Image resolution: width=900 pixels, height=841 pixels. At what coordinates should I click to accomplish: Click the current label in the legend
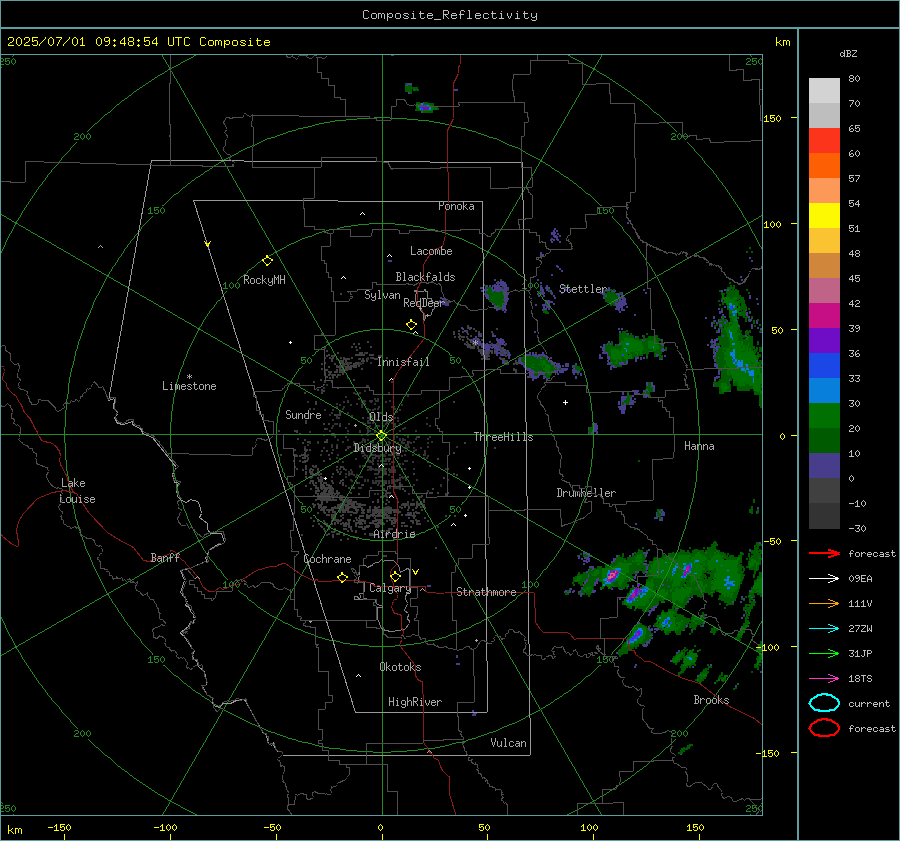tap(869, 703)
